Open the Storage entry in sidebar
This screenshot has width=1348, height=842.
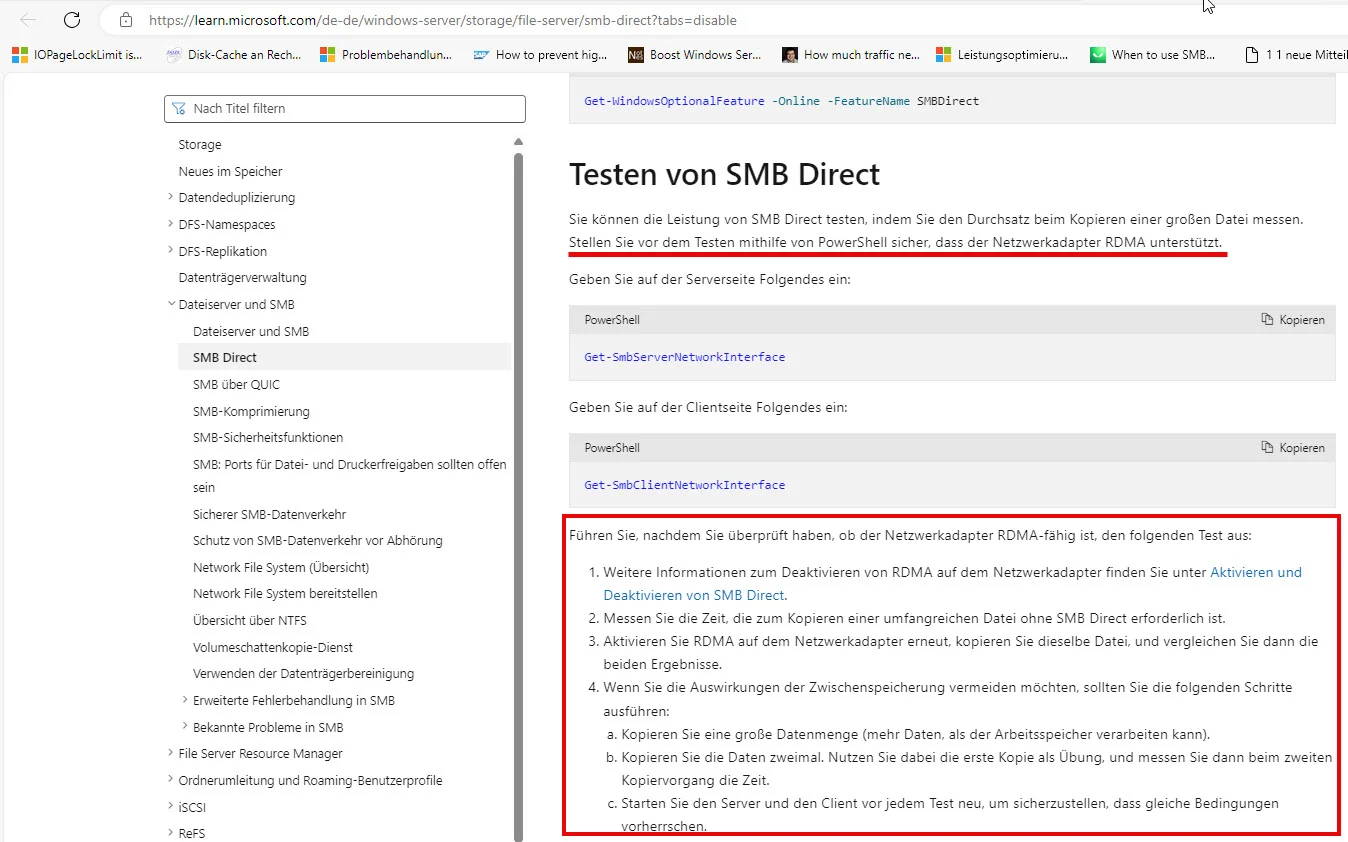pyautogui.click(x=200, y=145)
